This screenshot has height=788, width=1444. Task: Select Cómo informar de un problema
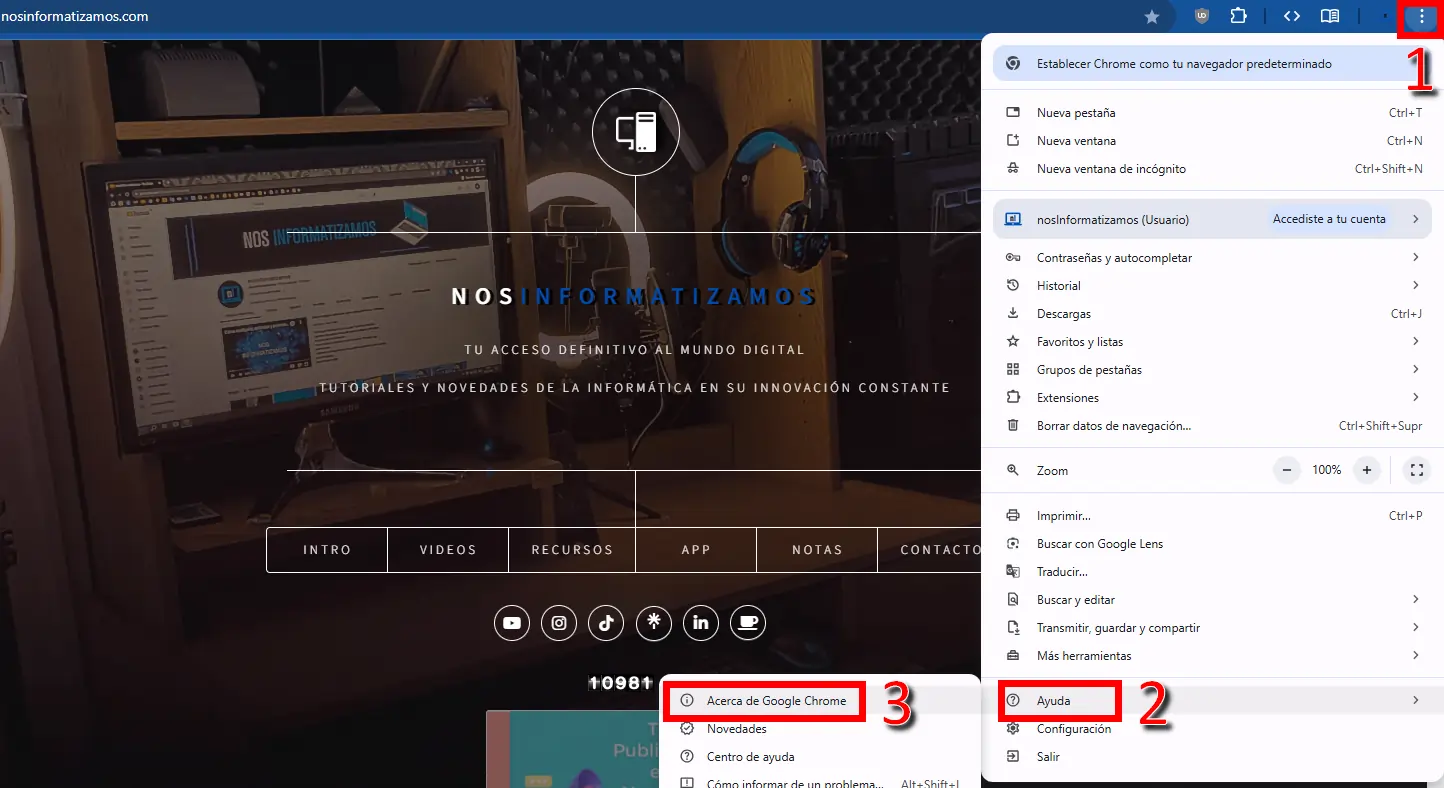click(x=820, y=780)
